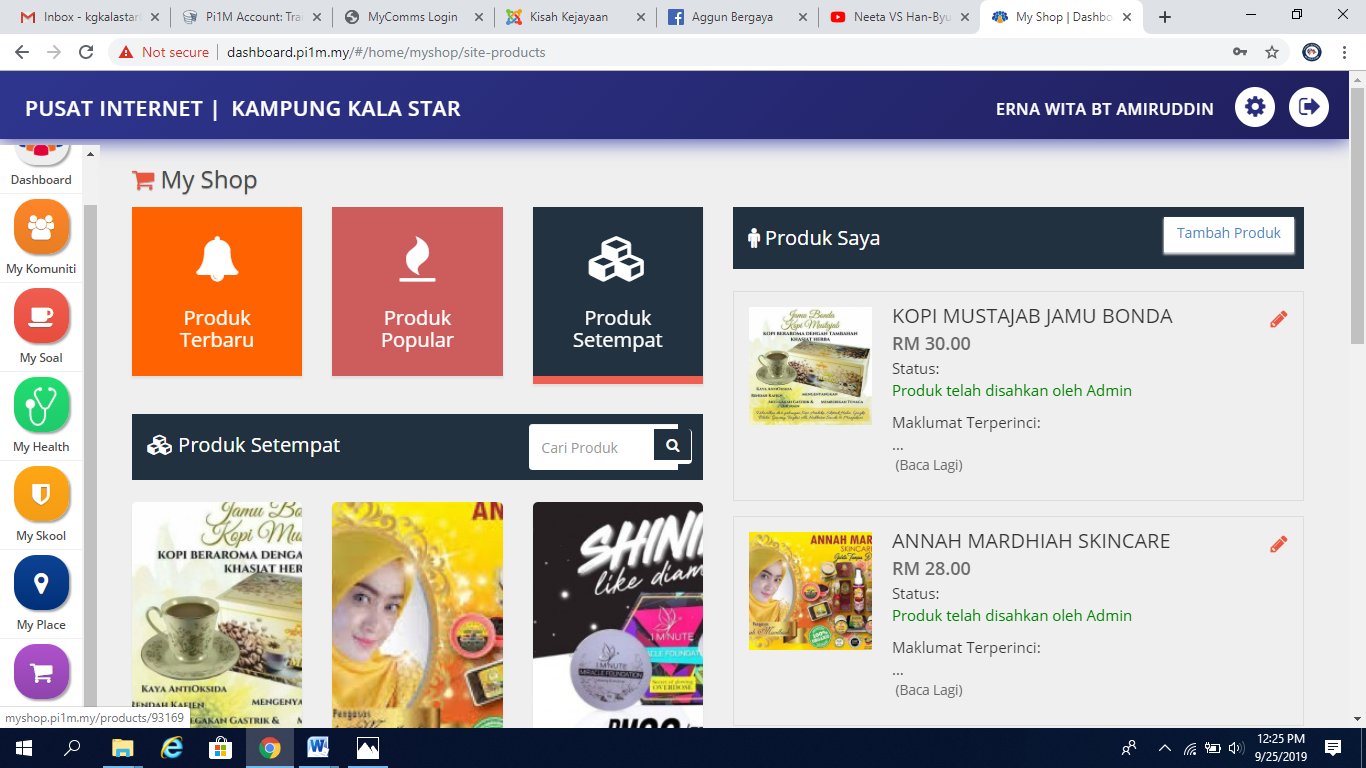Click the purple shopping cart sidebar icon
1366x768 pixels.
(41, 672)
